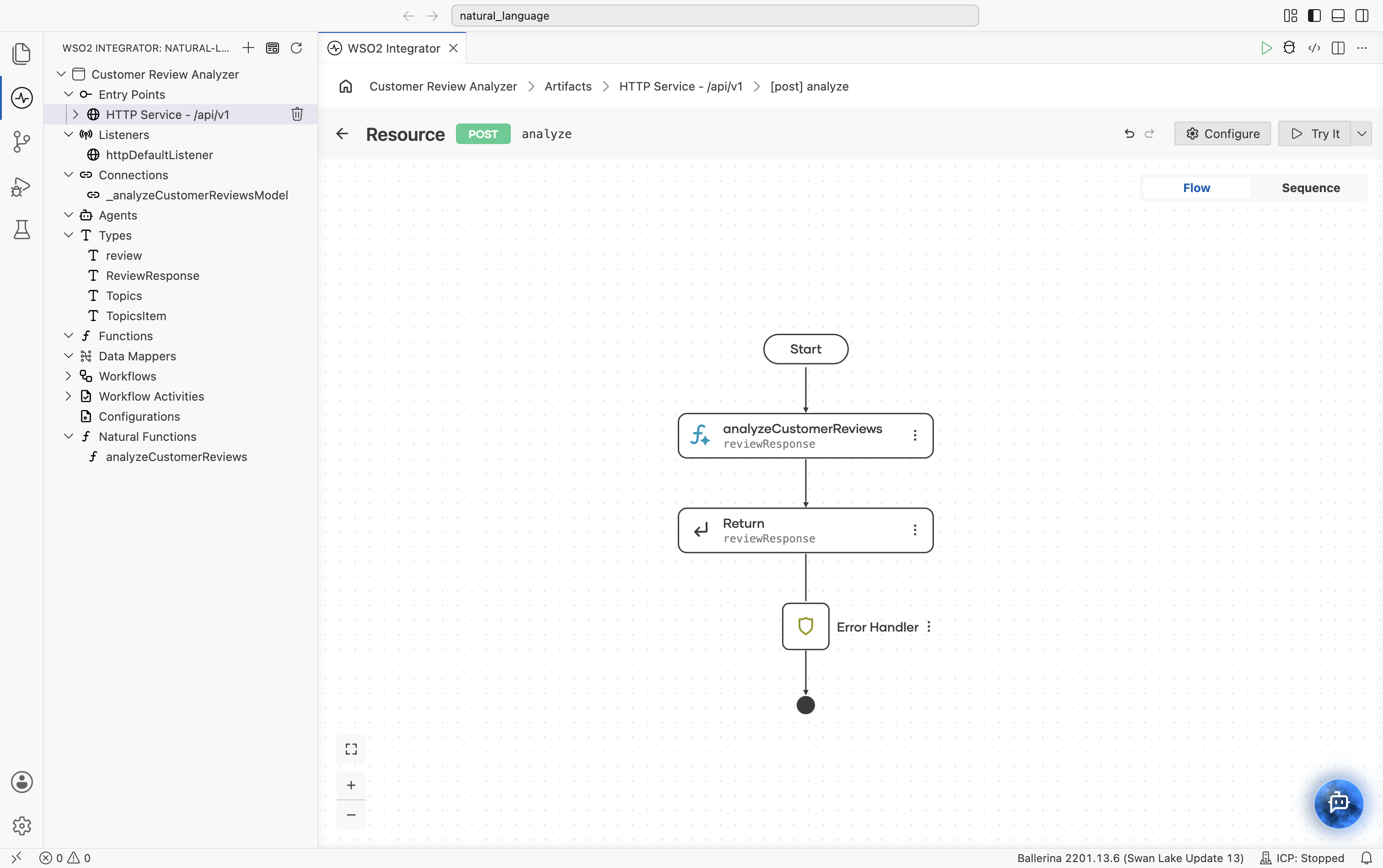
Task: Click ICP: Stopped status item
Action: click(x=1302, y=857)
